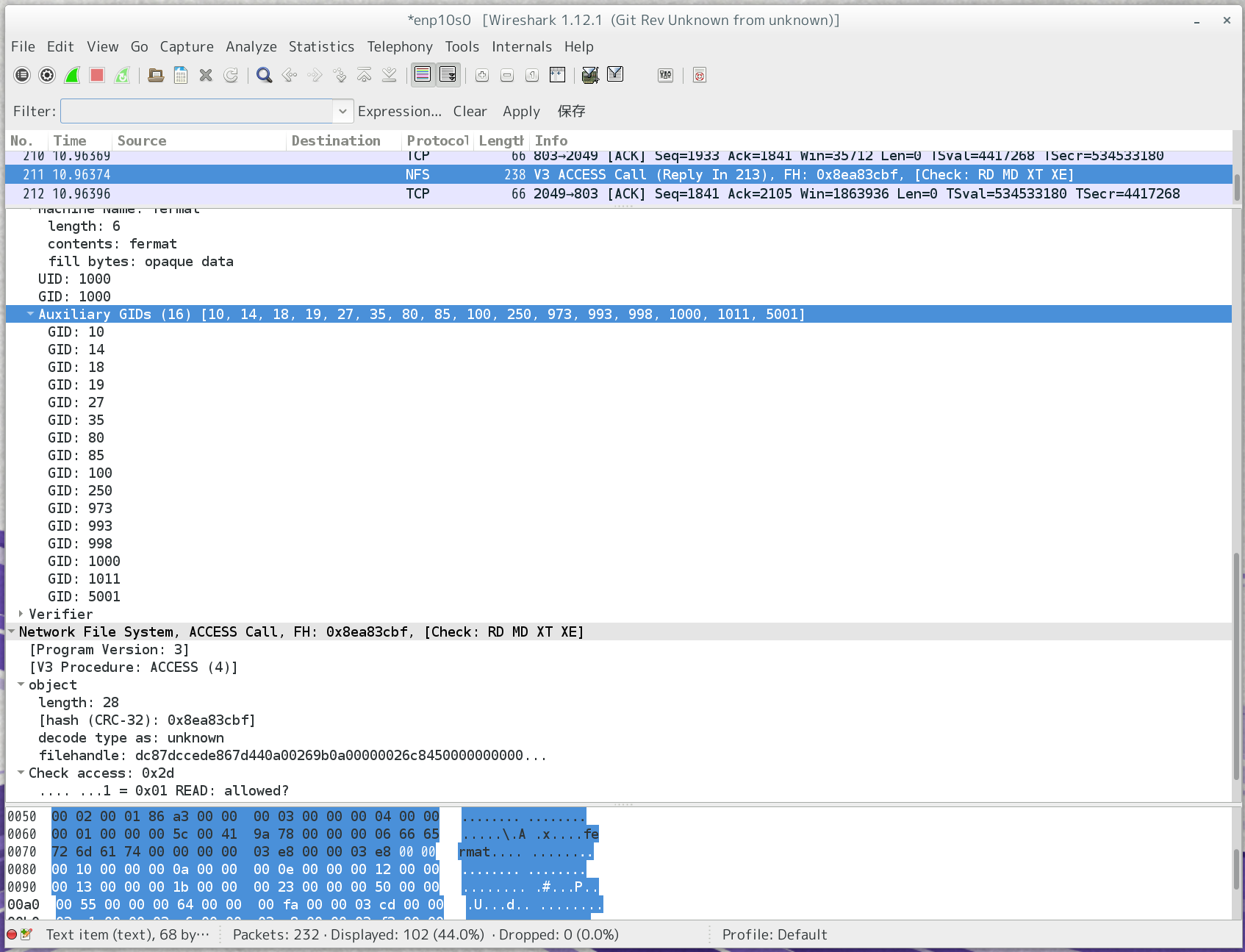Viewport: 1245px width, 952px height.
Task: Expand the Verifier tree node
Action: pos(21,614)
